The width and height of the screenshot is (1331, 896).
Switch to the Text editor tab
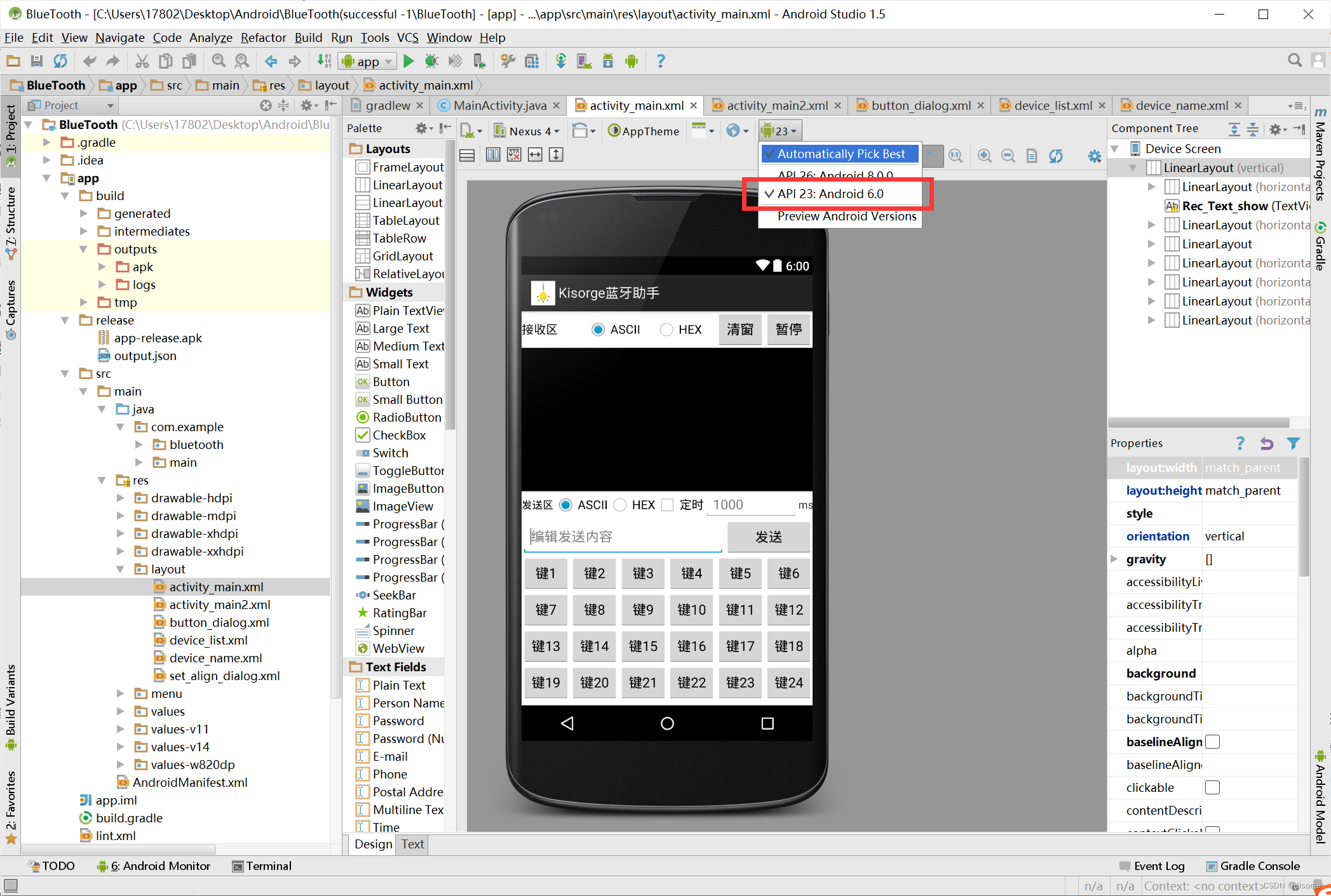(412, 844)
